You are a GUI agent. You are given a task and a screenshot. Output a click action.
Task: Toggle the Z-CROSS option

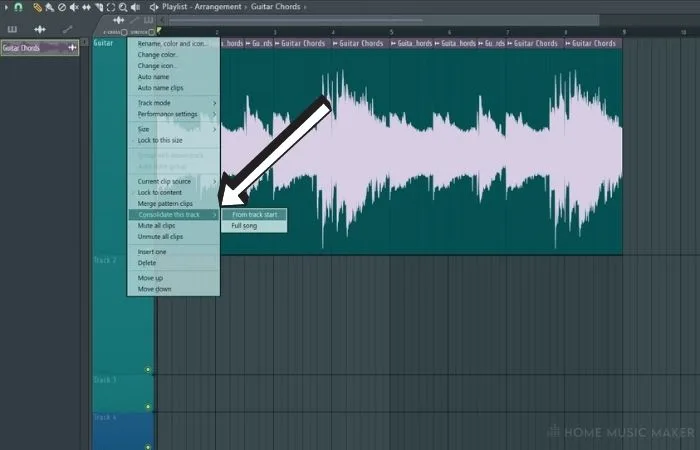coord(124,32)
